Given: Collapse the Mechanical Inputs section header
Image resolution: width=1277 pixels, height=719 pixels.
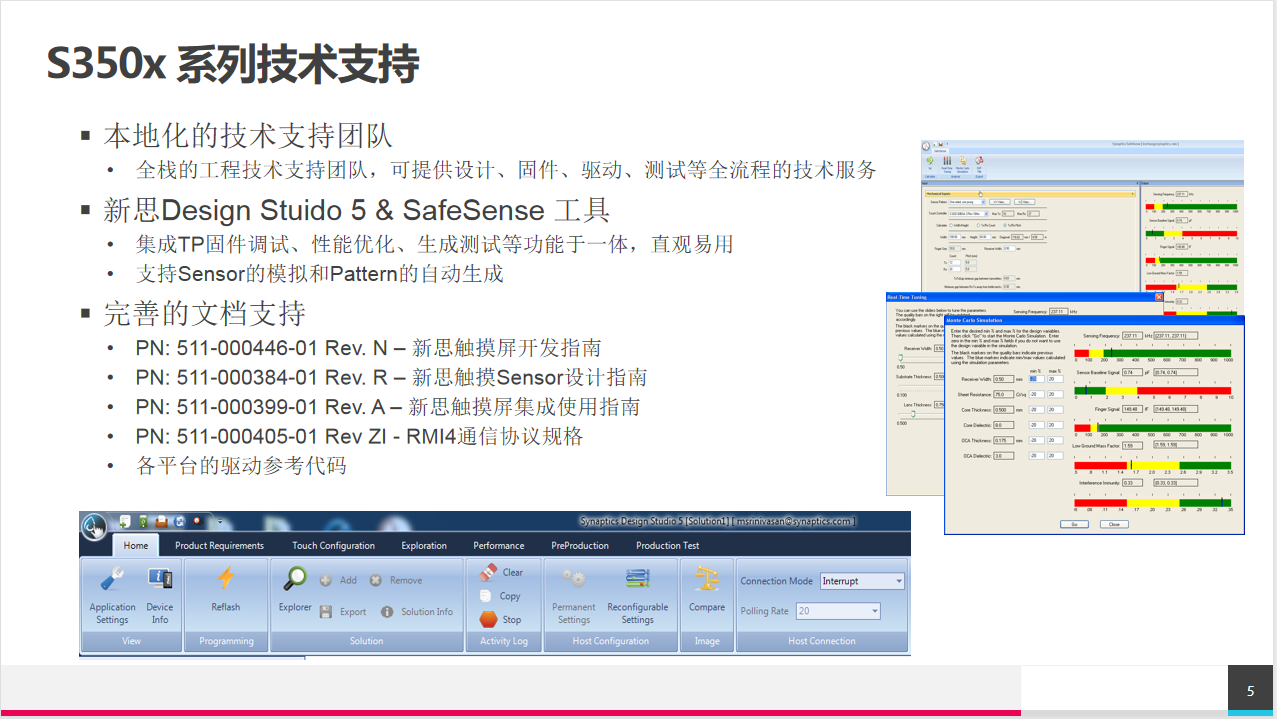Looking at the screenshot, I should pos(1030,194).
